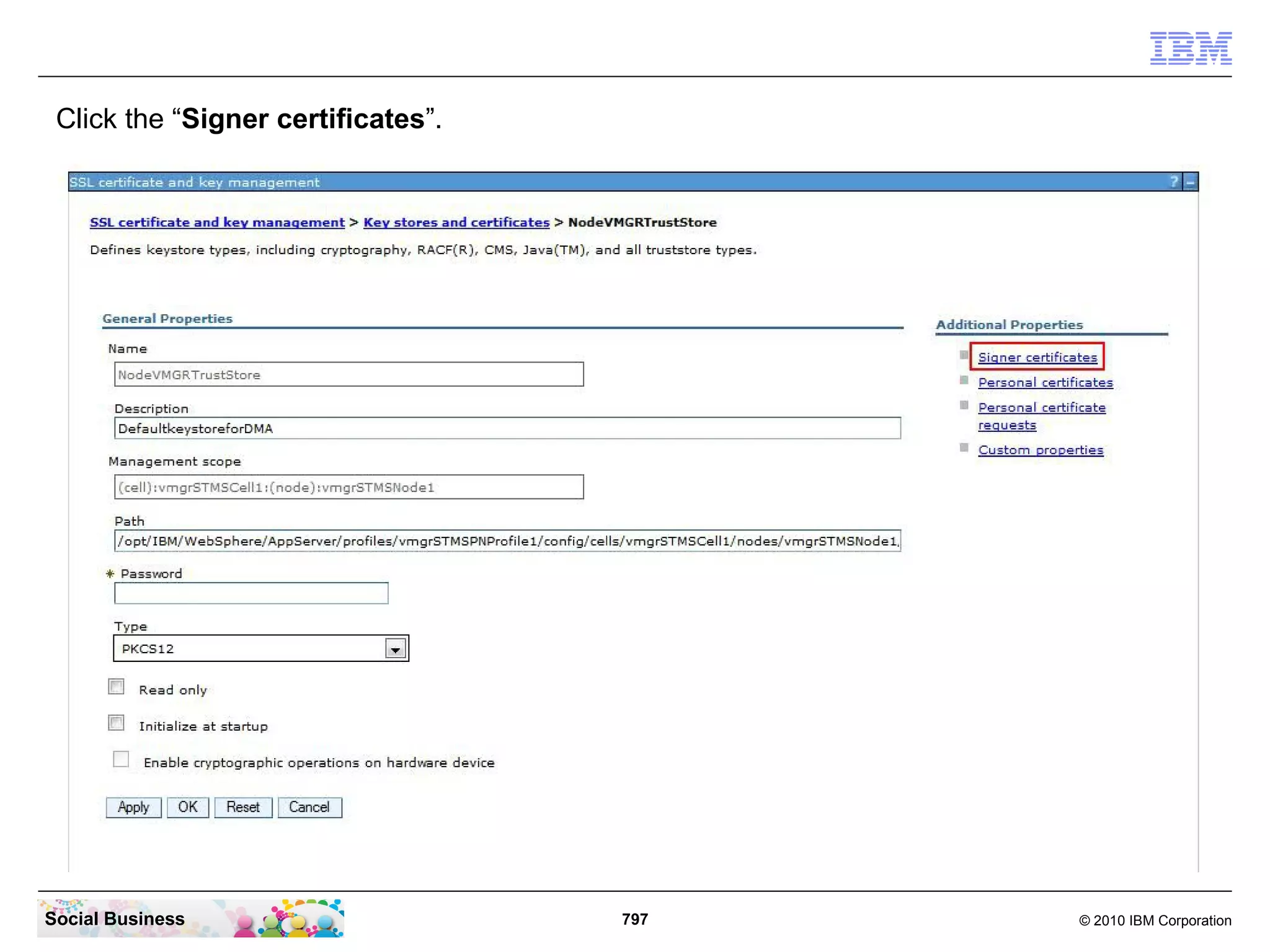Click the Apply button
1270x952 pixels.
(133, 808)
